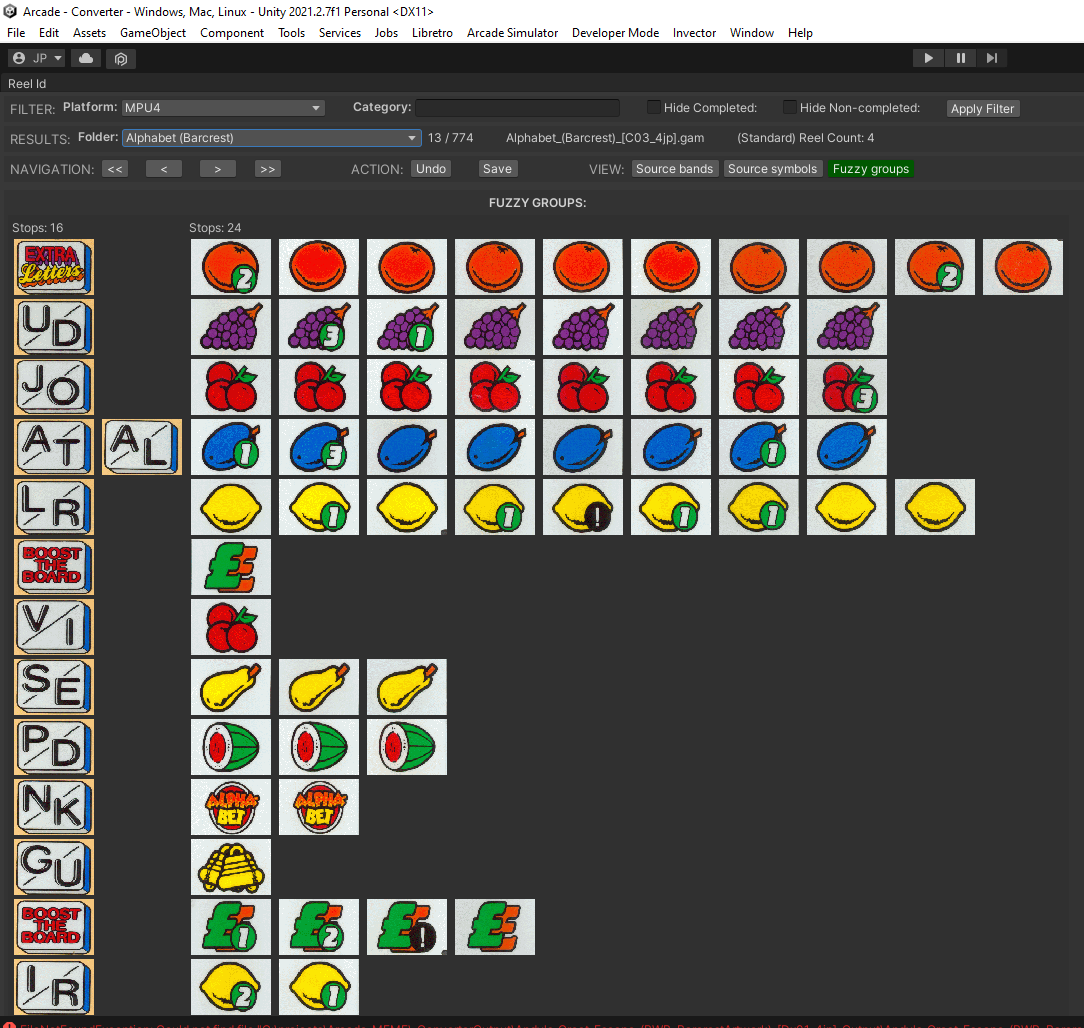Toggle the Hide Completed checkbox
Image resolution: width=1084 pixels, height=1028 pixels.
point(654,108)
